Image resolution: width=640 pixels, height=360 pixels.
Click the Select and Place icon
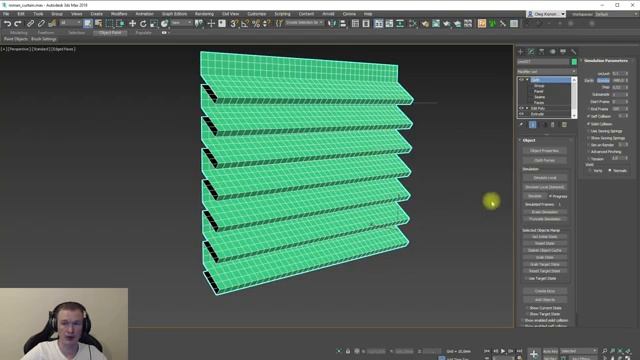pos(164,24)
